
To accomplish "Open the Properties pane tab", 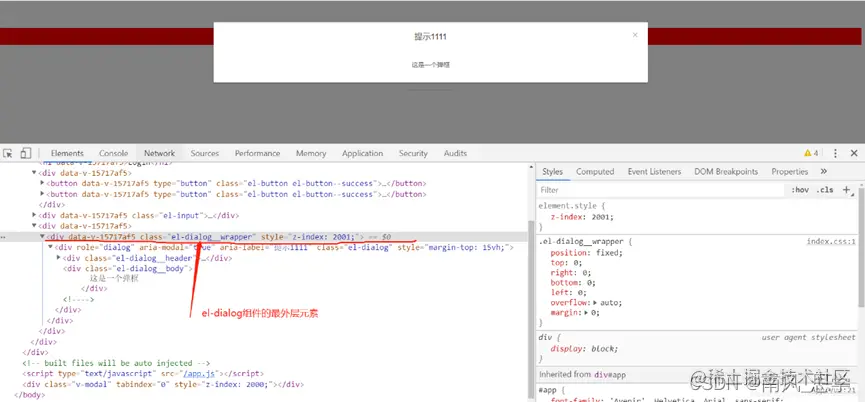I will (x=789, y=171).
